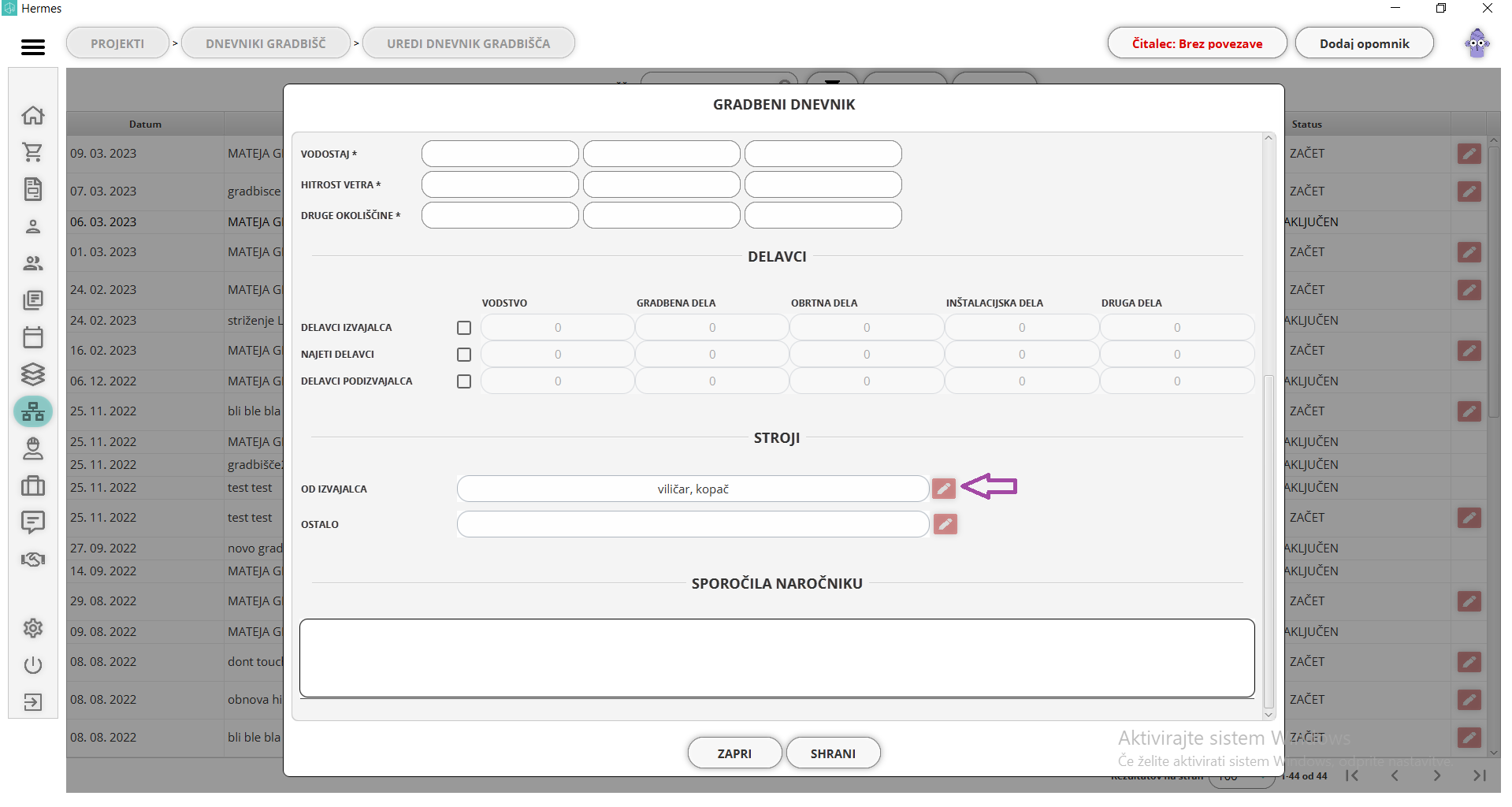
Task: Click the SPOROČILA NAROČNIKU text area
Action: 777,658
